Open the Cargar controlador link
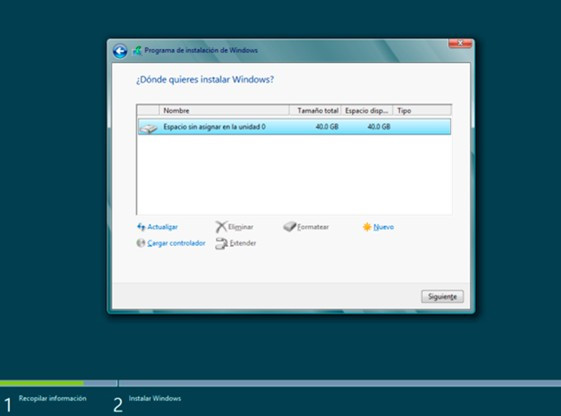The height and width of the screenshot is (416, 561). 176,243
